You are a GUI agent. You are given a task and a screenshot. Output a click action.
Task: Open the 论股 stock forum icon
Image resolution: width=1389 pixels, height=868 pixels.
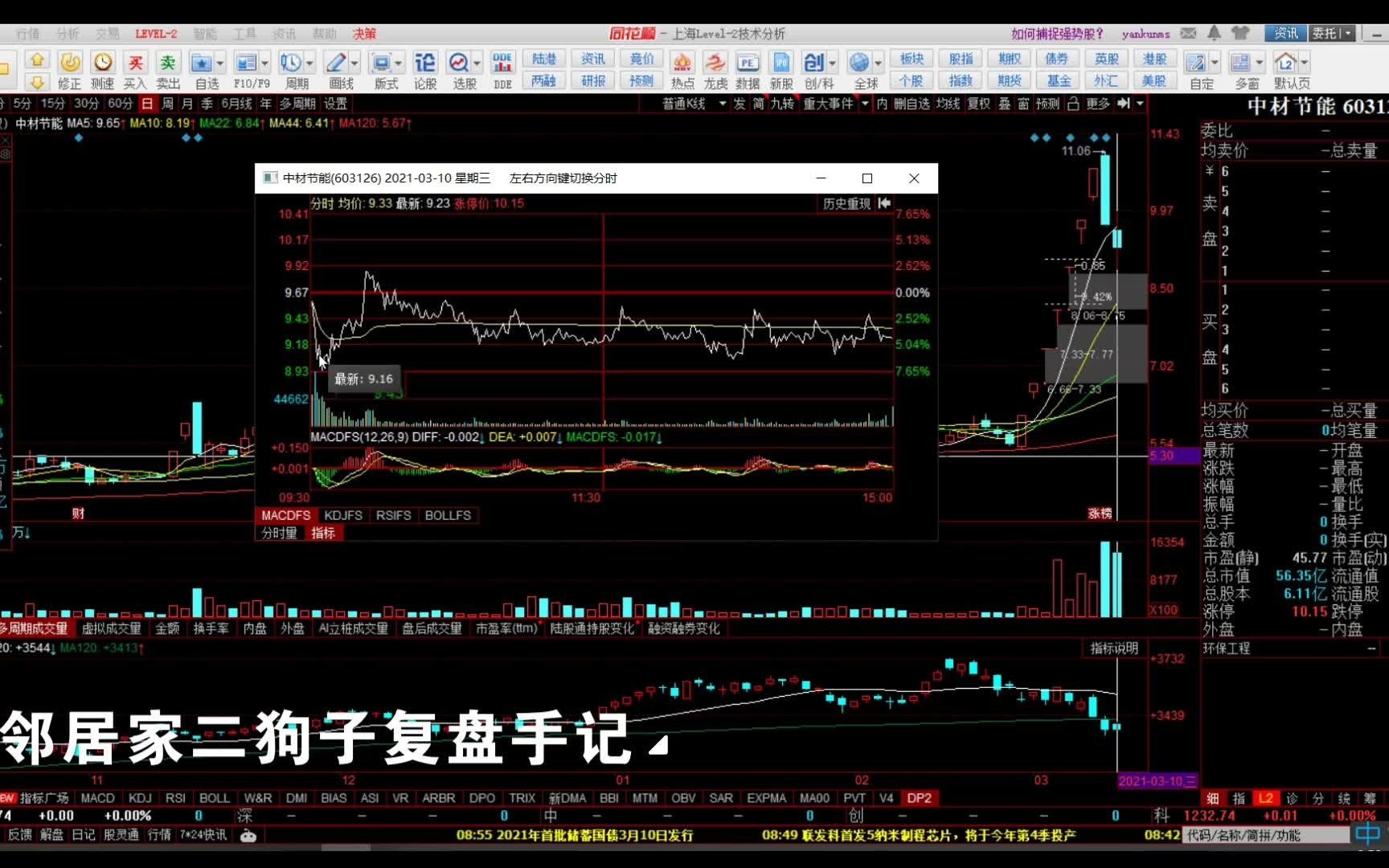pyautogui.click(x=425, y=63)
